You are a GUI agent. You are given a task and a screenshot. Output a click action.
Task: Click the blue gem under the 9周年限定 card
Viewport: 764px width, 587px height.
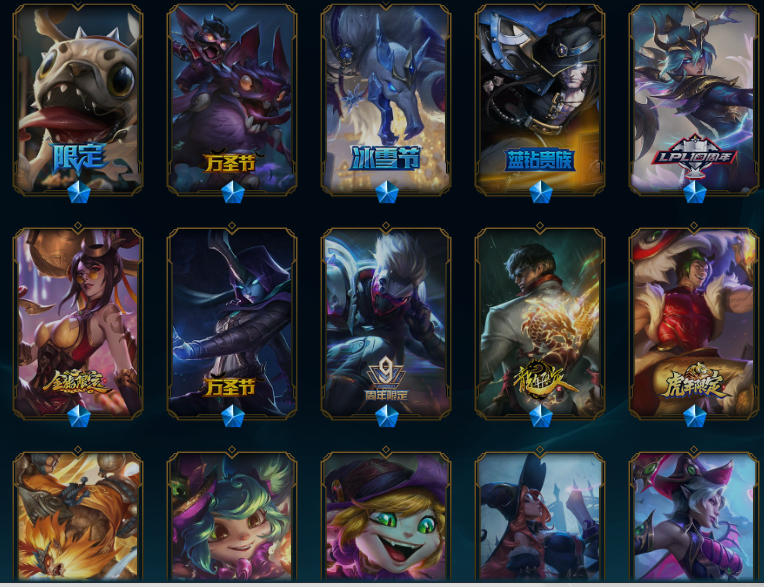(x=387, y=417)
